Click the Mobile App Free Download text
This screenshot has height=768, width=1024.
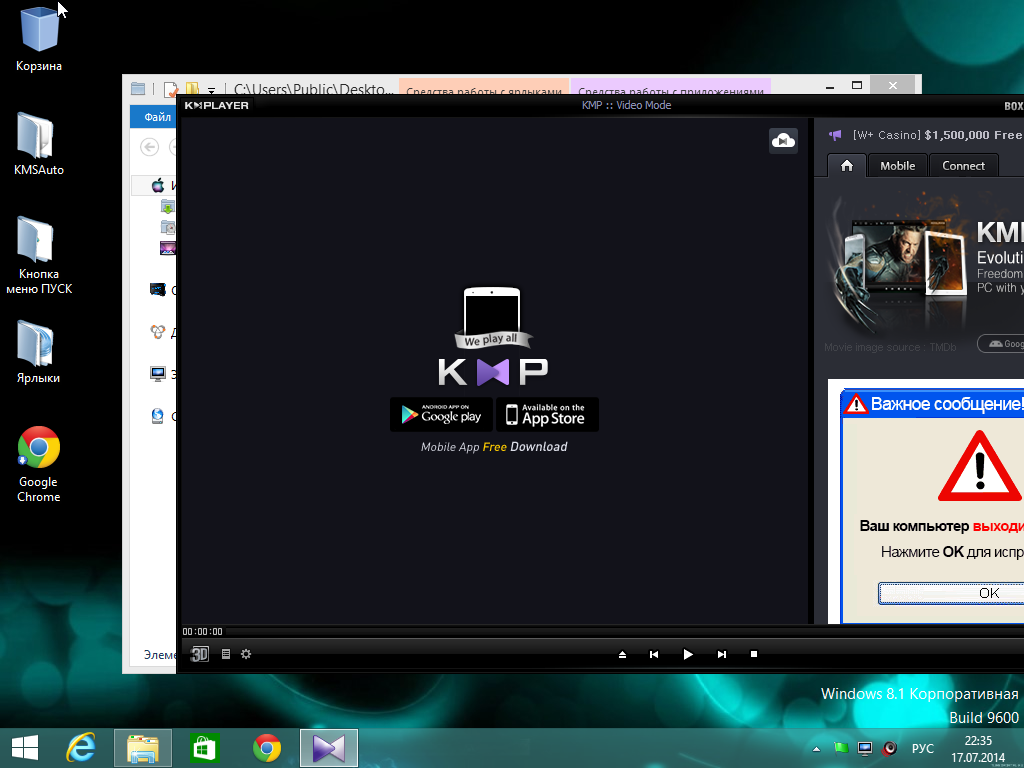(494, 447)
